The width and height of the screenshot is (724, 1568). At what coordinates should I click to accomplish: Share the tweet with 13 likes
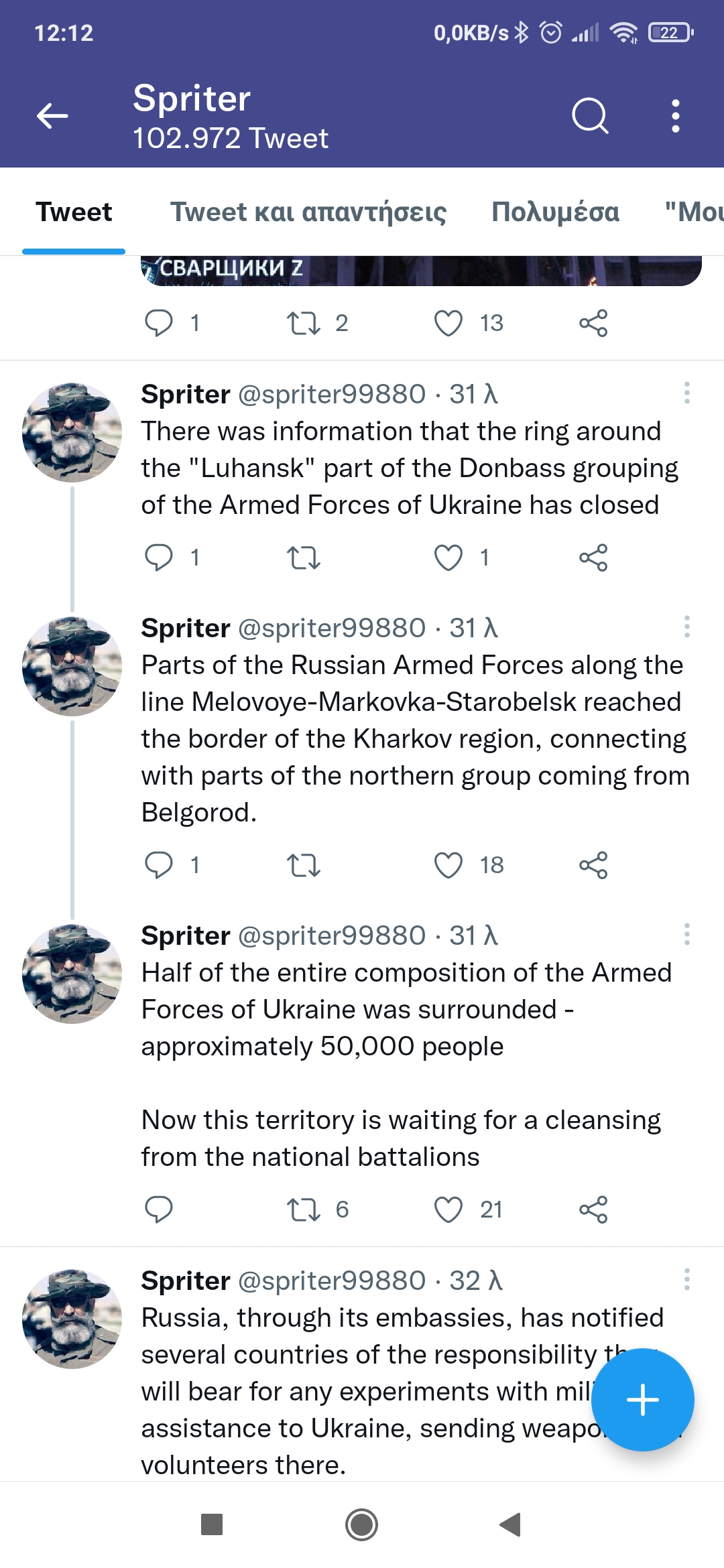pyautogui.click(x=593, y=323)
